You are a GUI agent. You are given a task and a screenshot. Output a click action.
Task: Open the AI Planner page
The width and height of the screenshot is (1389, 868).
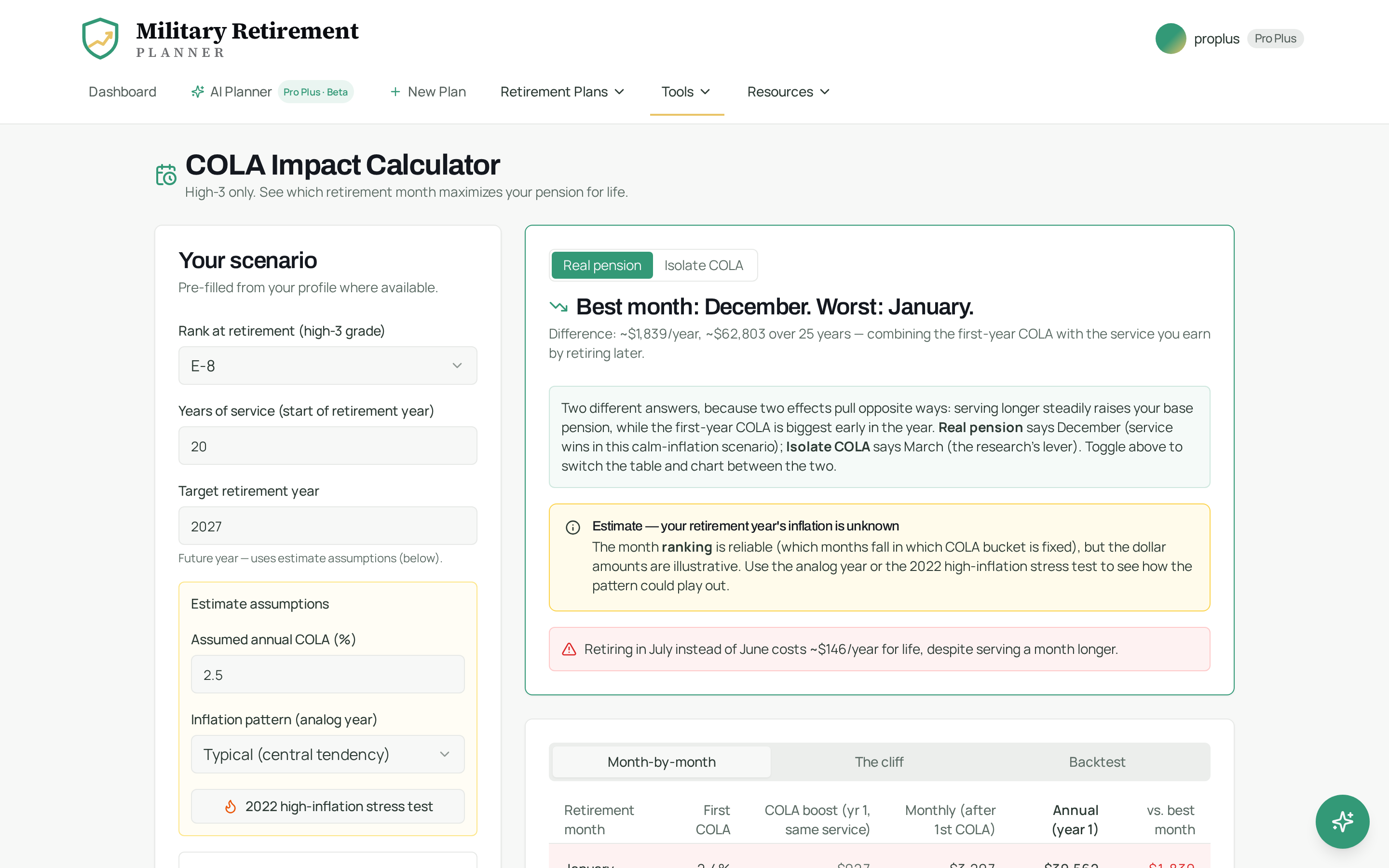point(241,92)
